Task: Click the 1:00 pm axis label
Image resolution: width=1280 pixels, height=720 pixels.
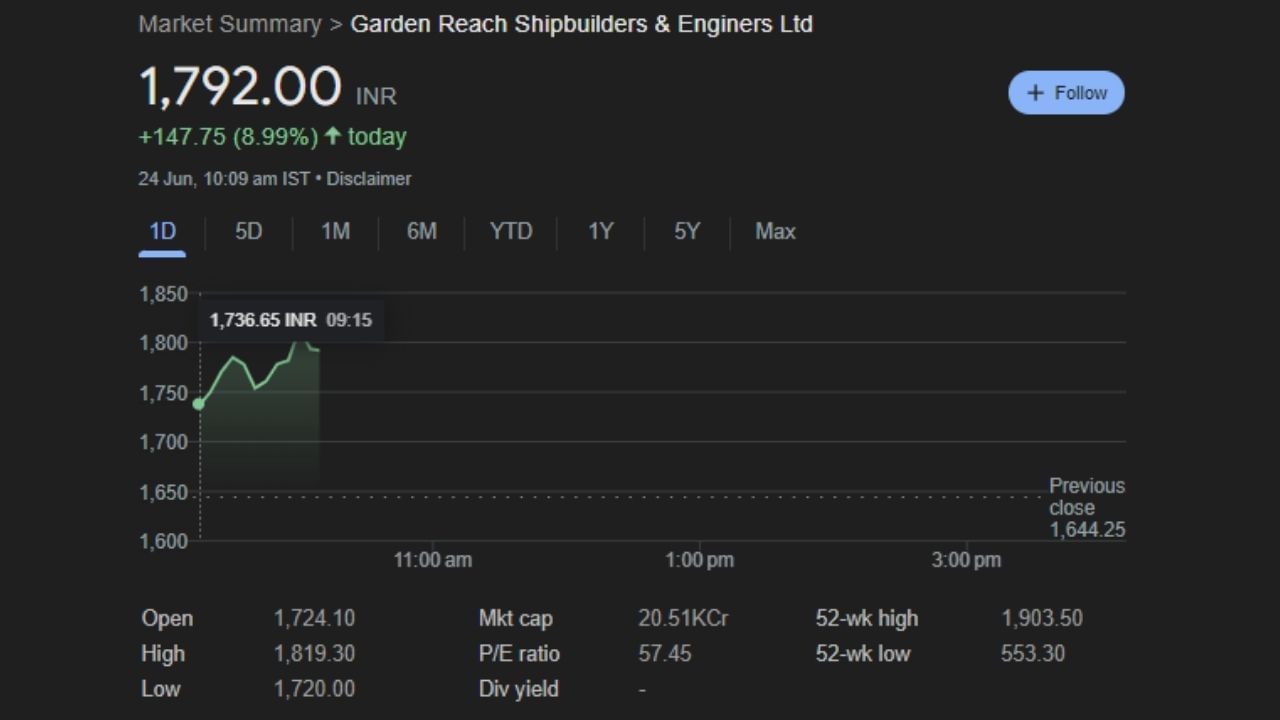Action: coord(699,560)
